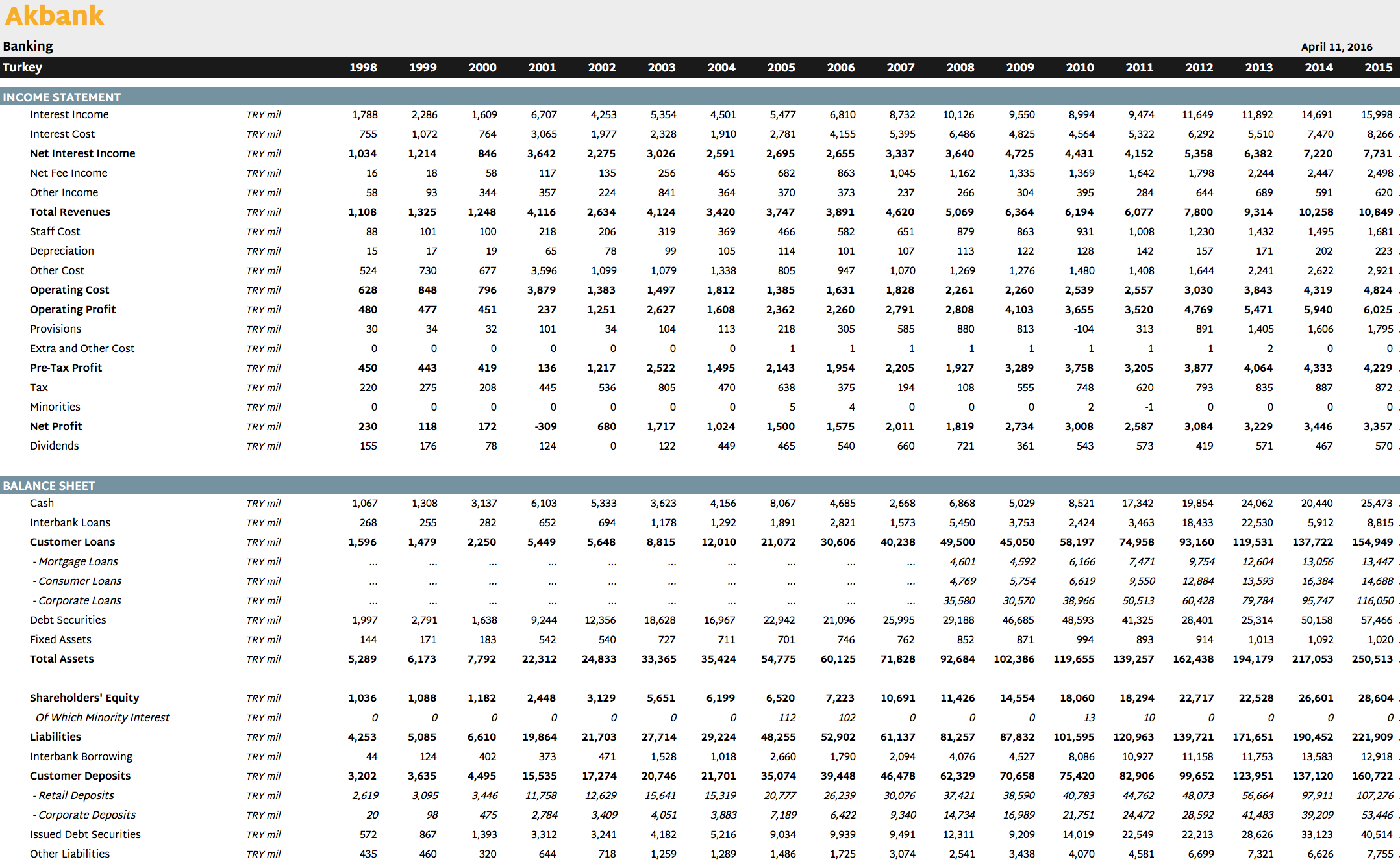Screen dimensions: 1400x868
Task: Select the 2015 column header
Action: click(1379, 68)
